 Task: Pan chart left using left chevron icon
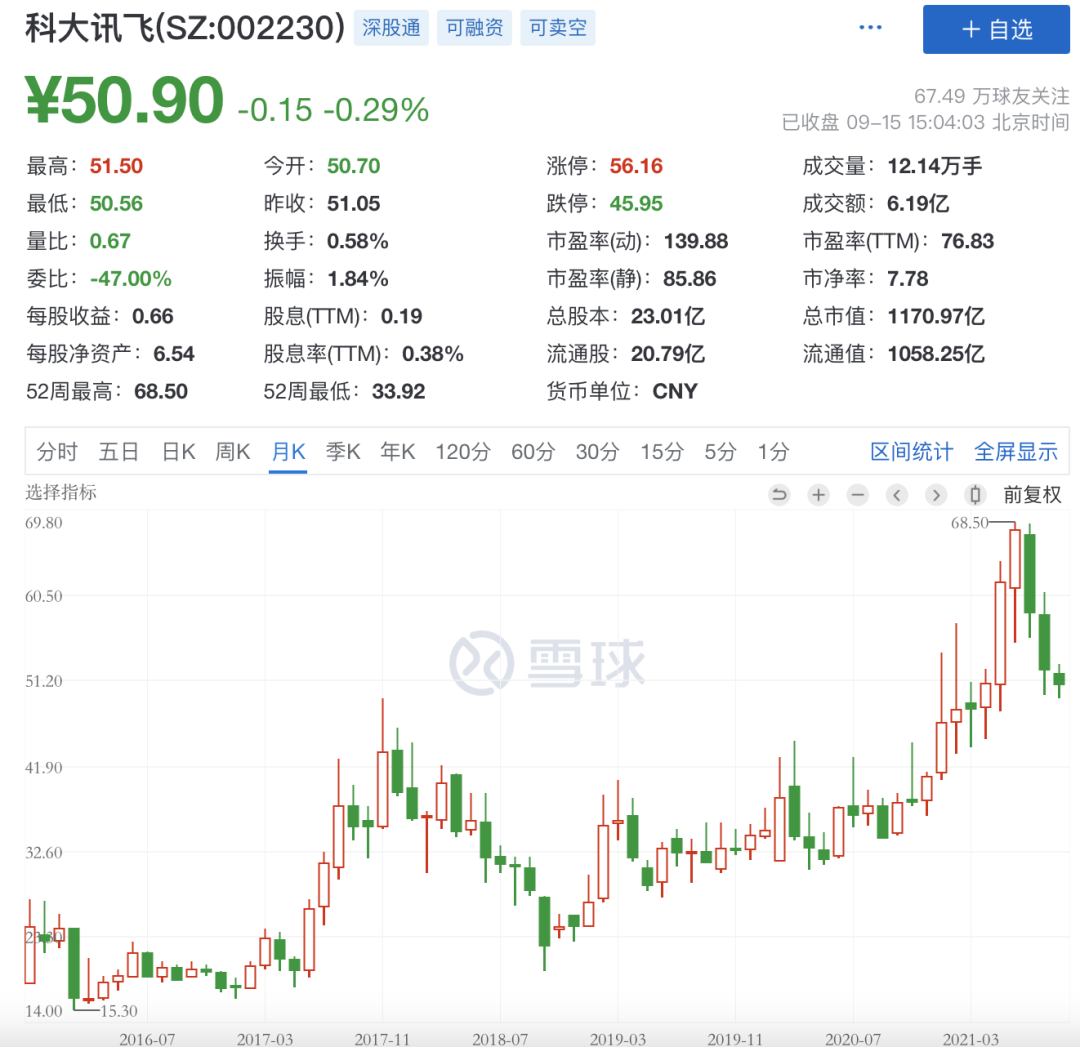coord(897,494)
